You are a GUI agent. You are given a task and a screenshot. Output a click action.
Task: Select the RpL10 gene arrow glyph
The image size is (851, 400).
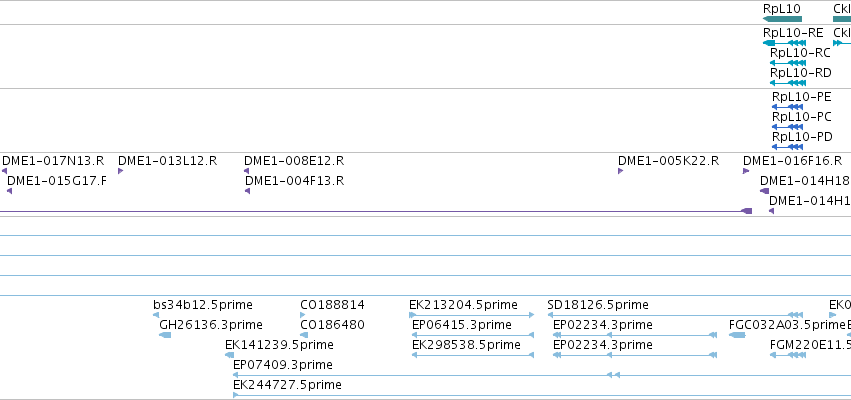pyautogui.click(x=782, y=19)
